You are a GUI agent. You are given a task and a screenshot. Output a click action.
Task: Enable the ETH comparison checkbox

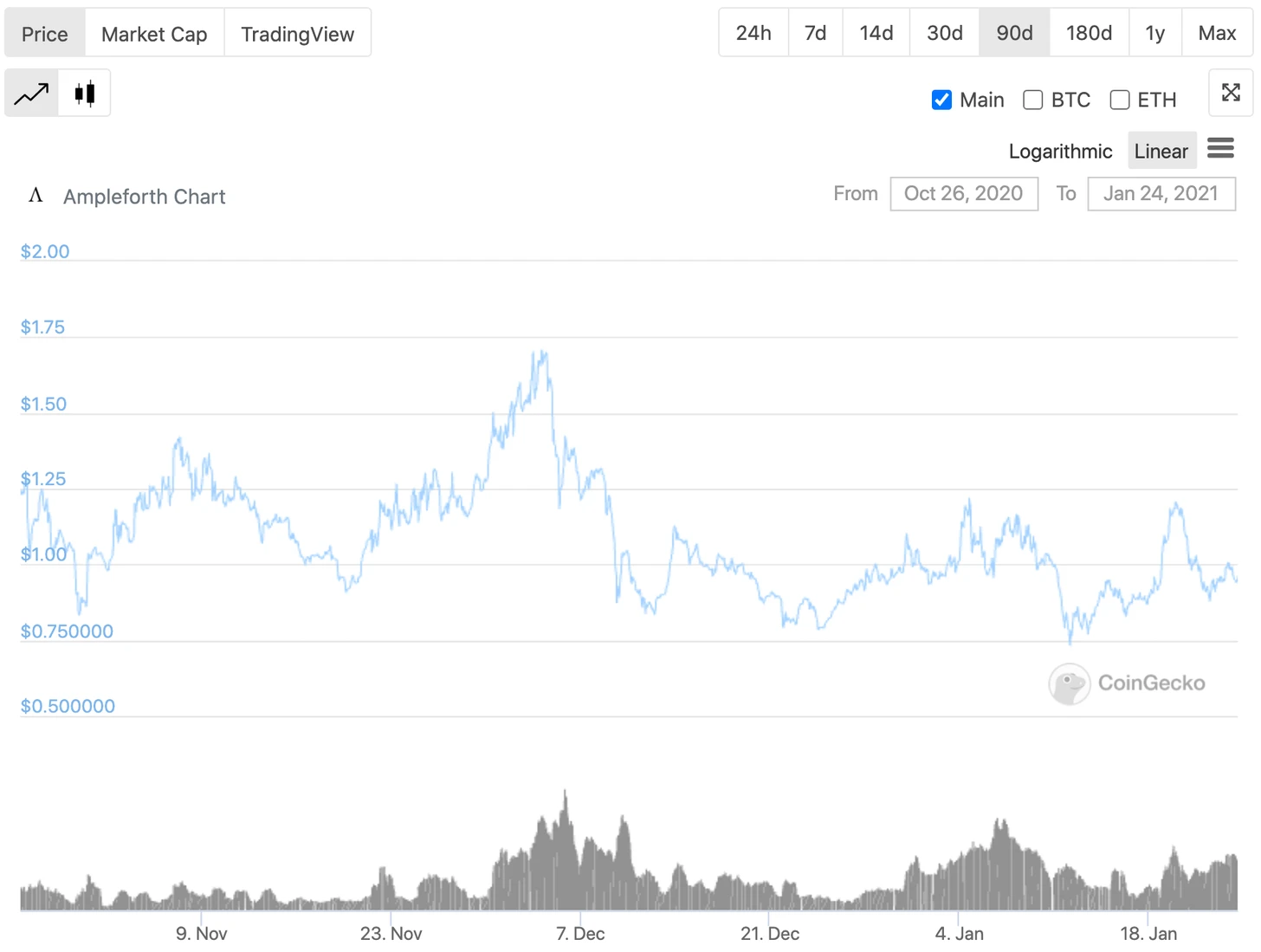tap(1119, 100)
